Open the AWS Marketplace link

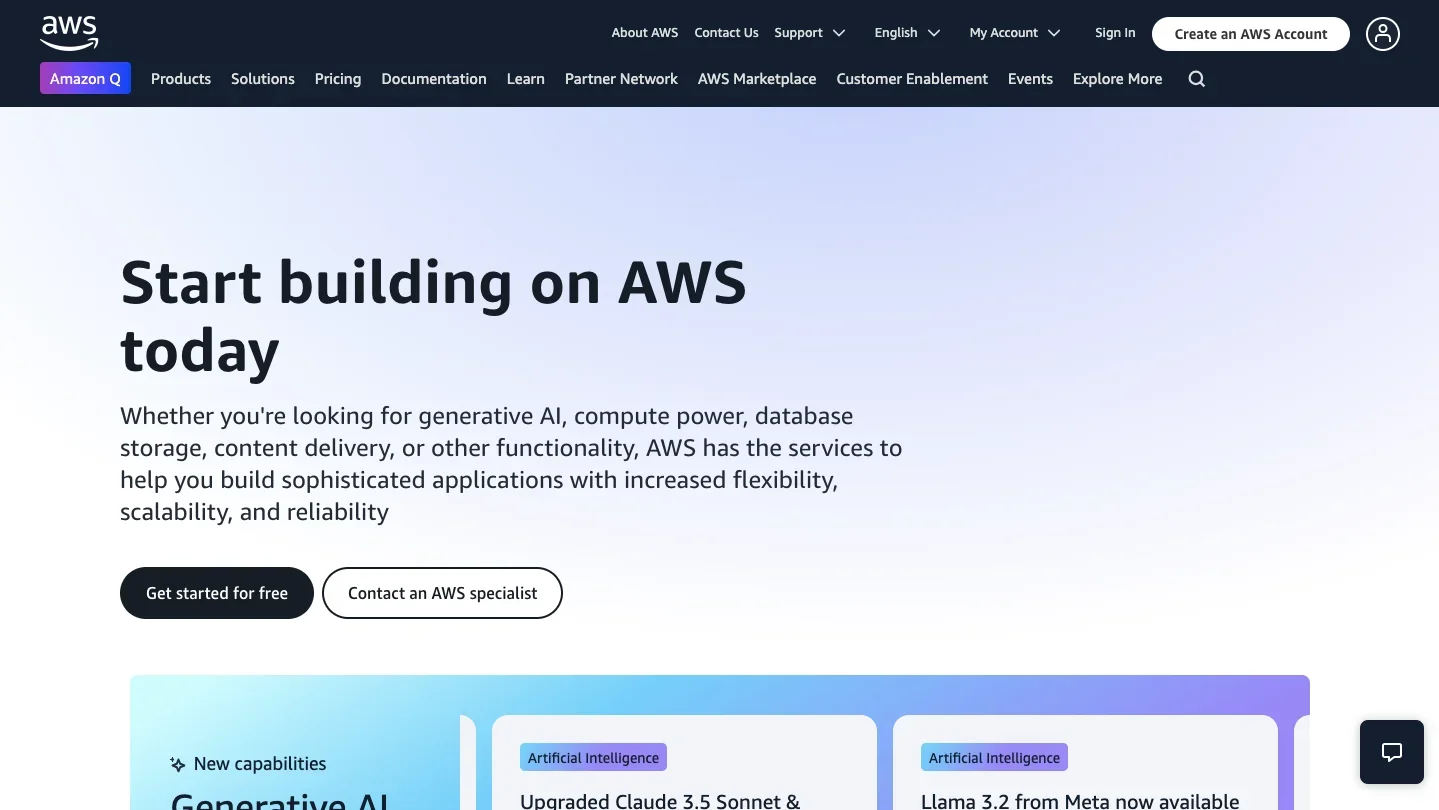click(x=757, y=79)
